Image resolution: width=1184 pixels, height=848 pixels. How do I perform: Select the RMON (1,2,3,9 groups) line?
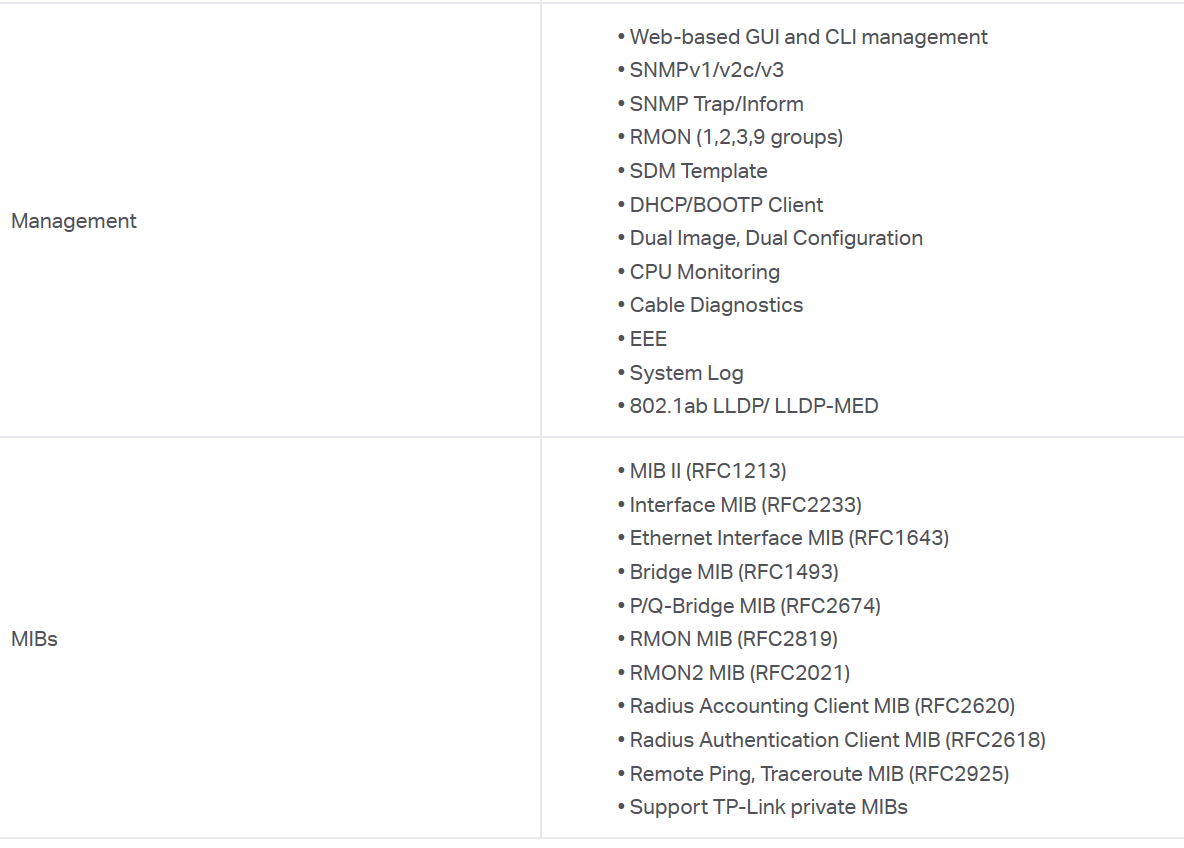tap(736, 137)
